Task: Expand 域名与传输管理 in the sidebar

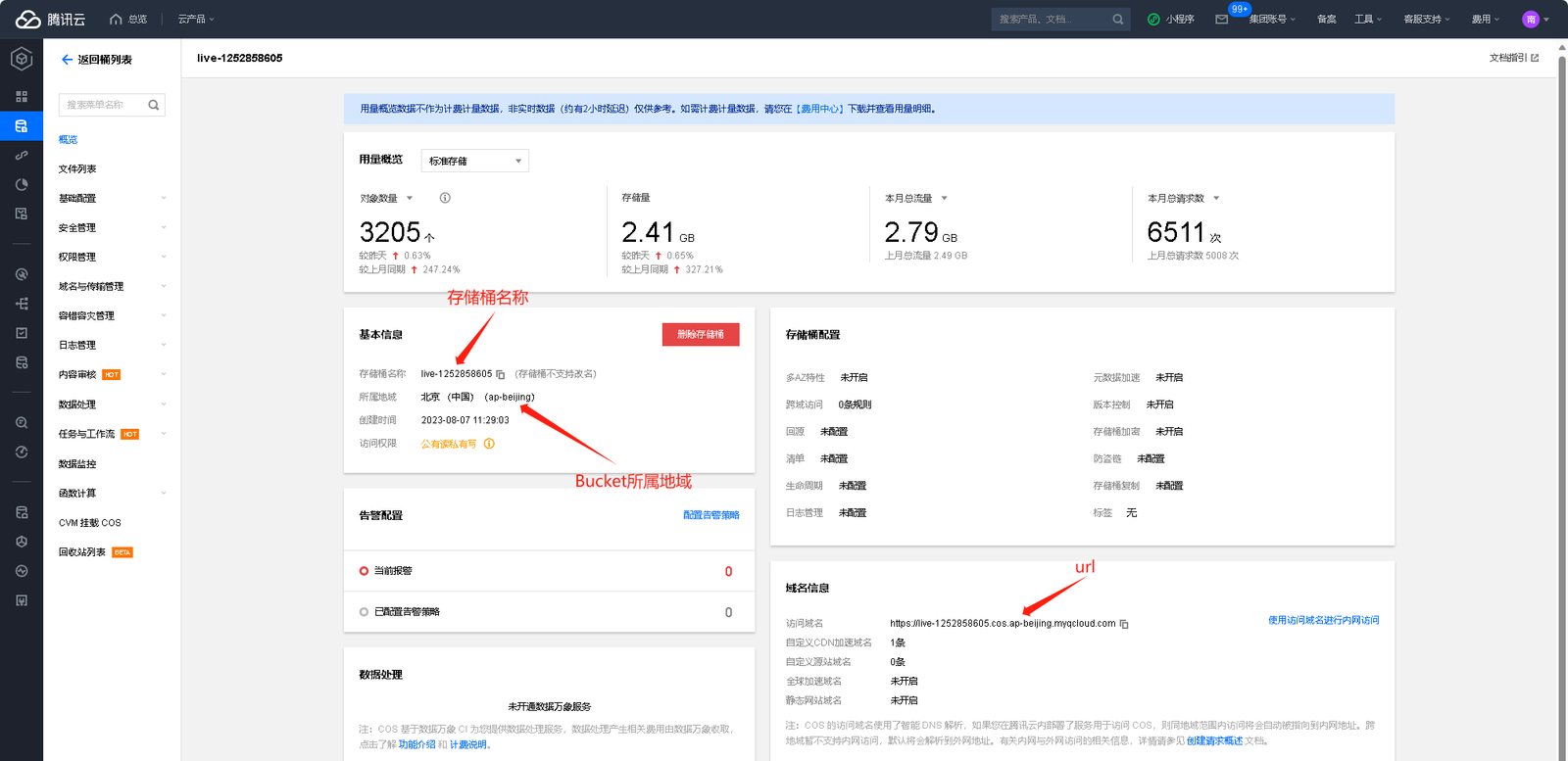Action: 112,287
